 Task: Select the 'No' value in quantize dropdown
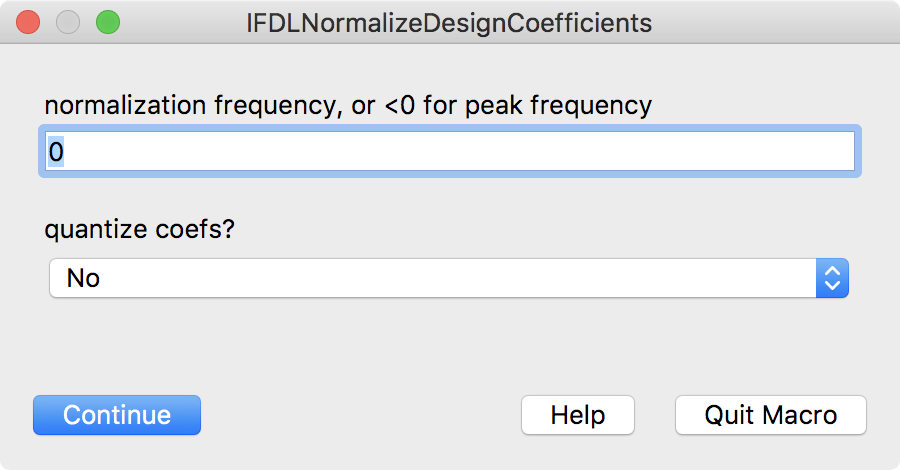coord(84,278)
